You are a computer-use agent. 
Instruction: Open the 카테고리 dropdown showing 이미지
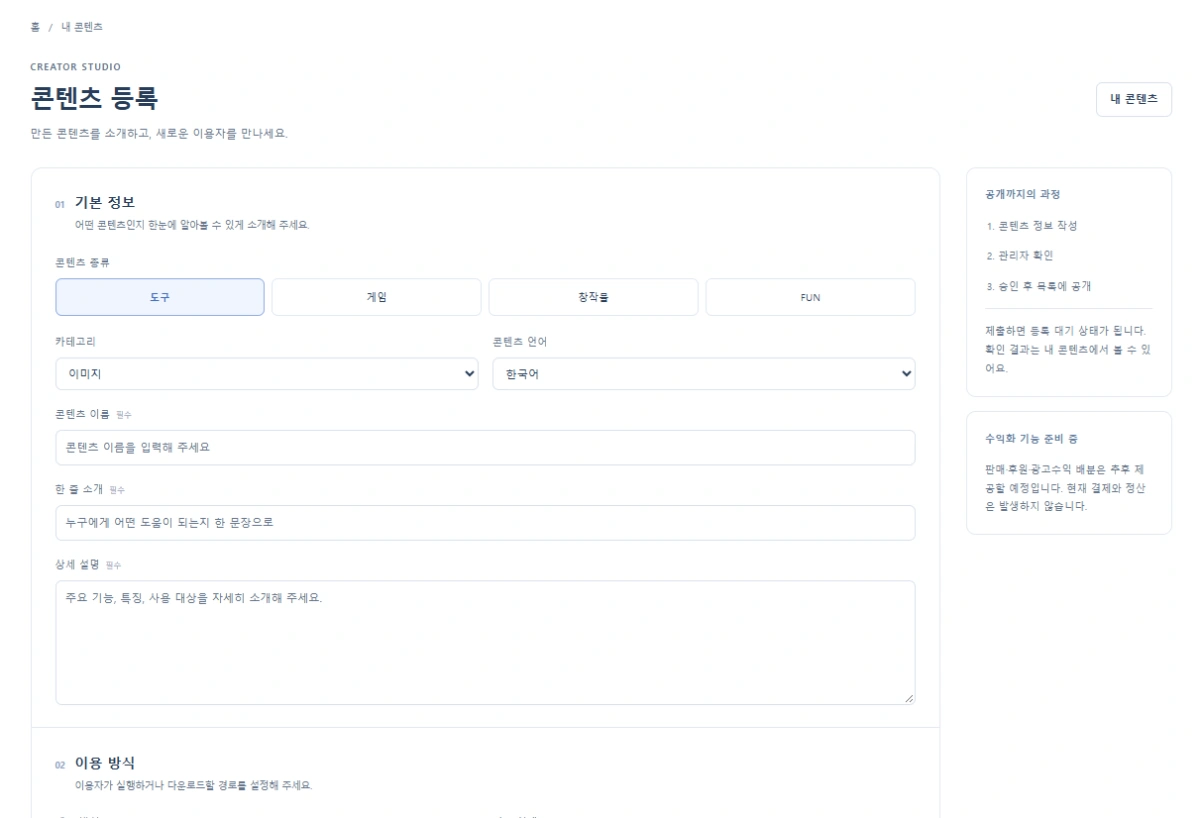[x=267, y=374]
